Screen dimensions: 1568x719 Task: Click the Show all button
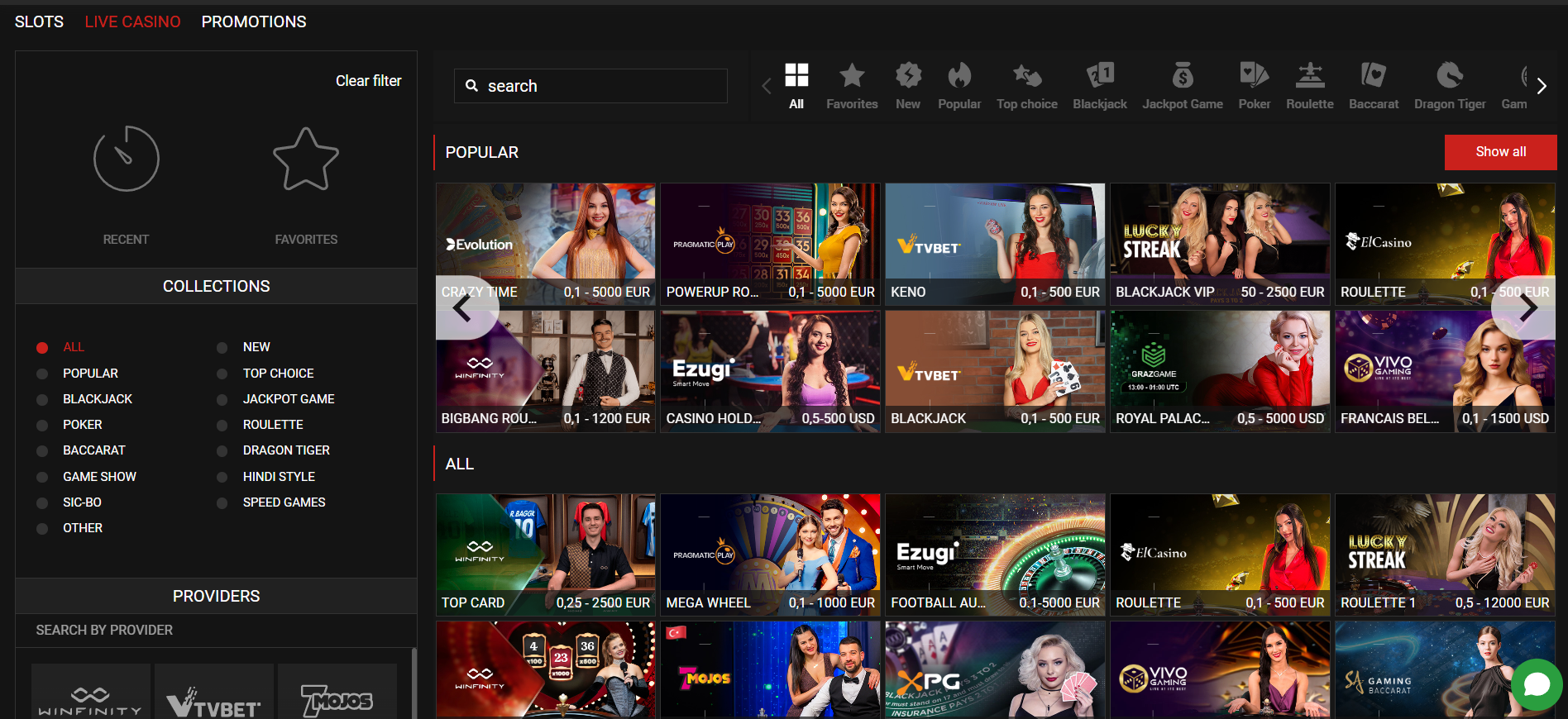pos(1500,152)
